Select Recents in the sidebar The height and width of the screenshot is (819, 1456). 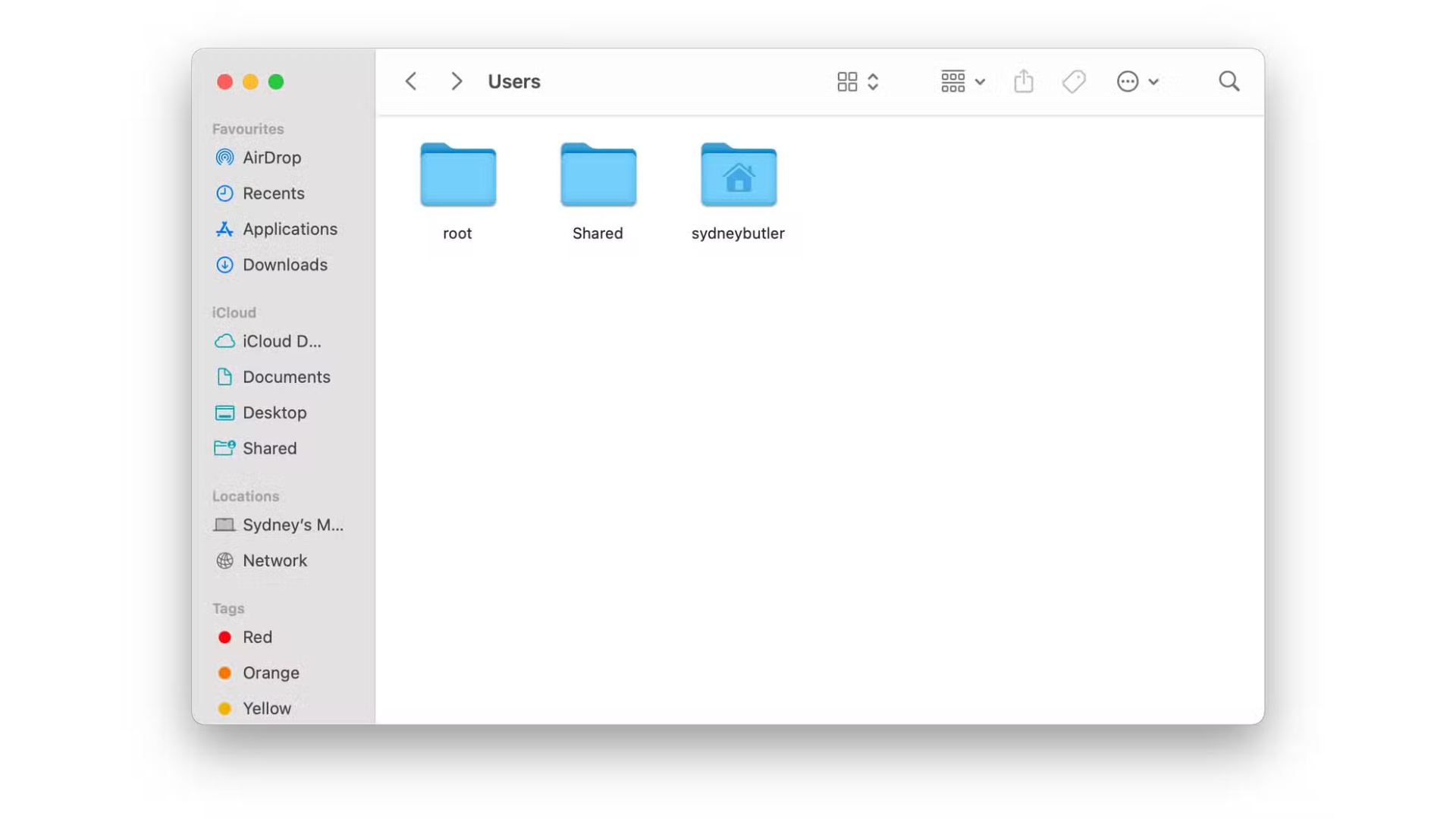(x=272, y=193)
